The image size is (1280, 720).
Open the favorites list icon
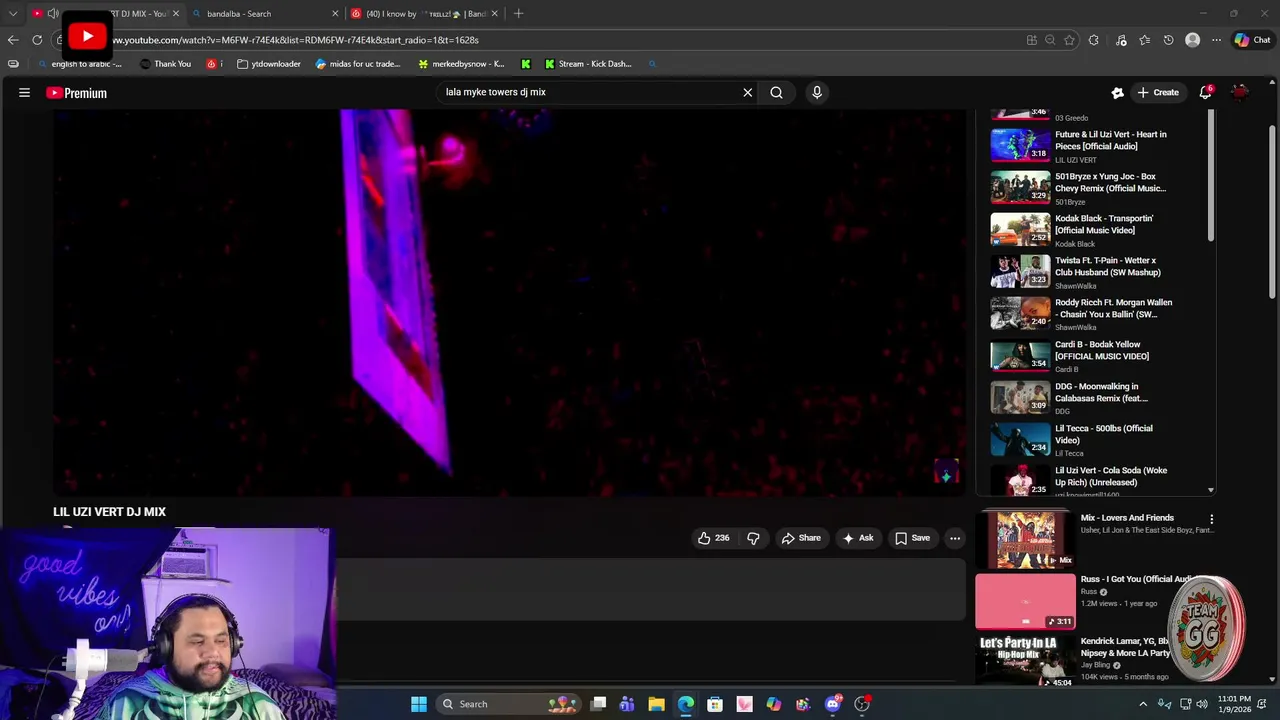[x=1145, y=40]
